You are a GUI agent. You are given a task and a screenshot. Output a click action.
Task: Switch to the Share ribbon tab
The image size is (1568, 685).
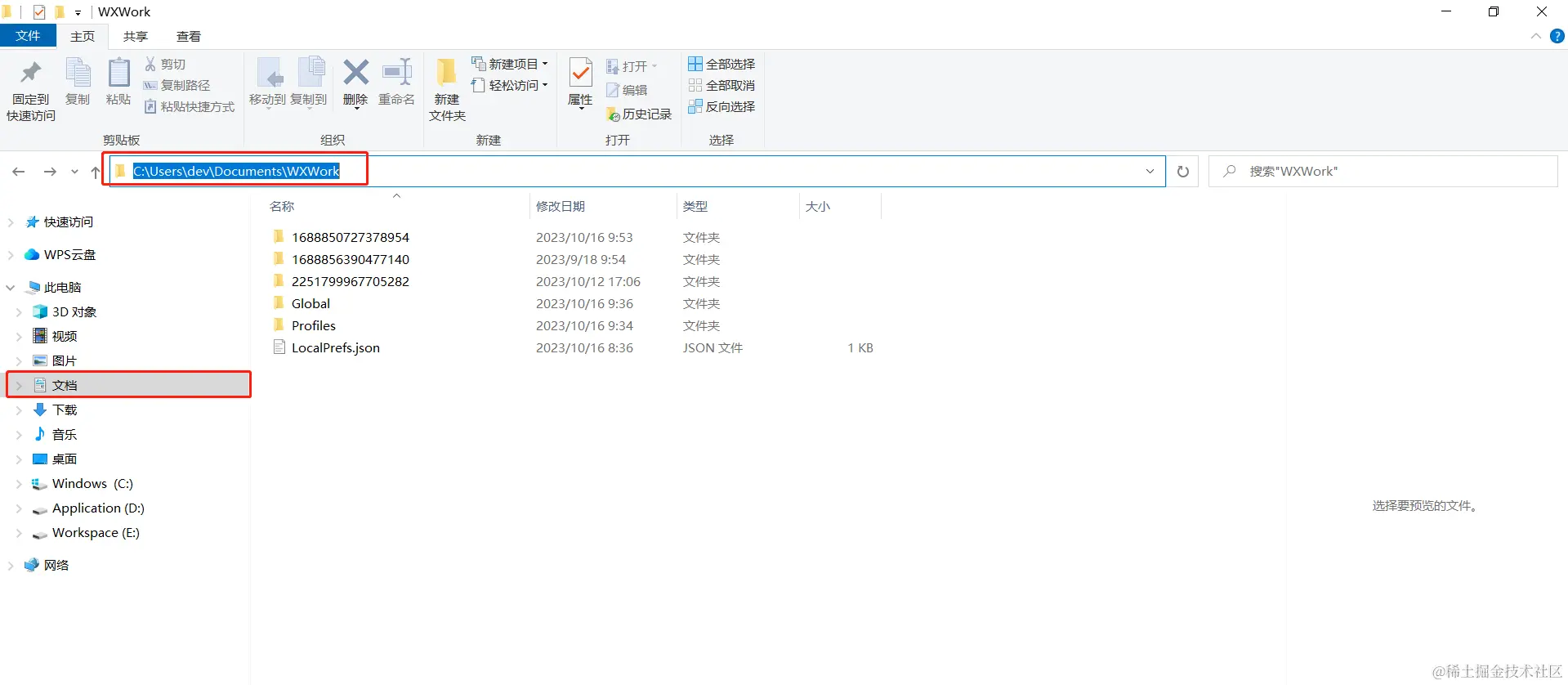click(x=136, y=36)
